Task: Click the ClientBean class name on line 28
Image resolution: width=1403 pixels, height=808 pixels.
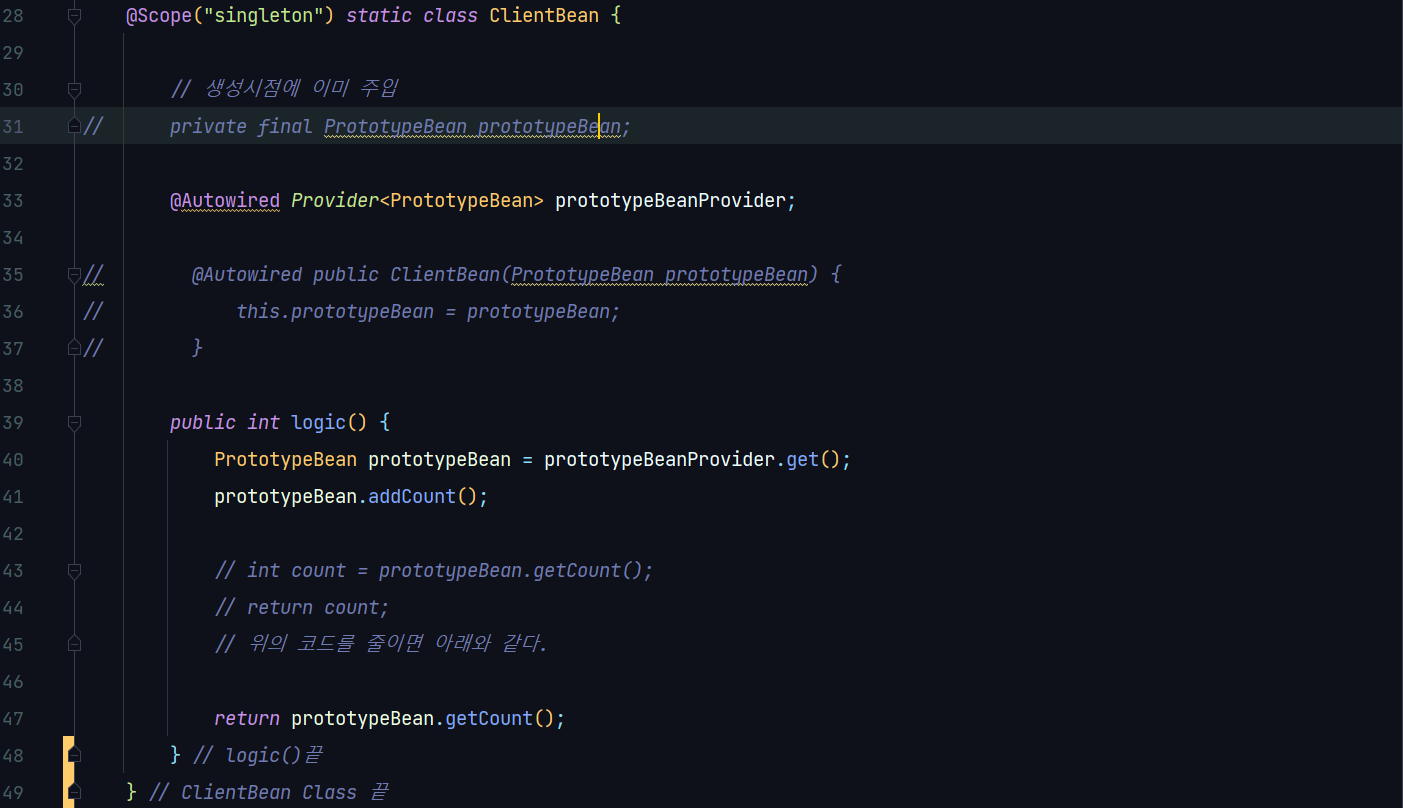Action: (544, 16)
